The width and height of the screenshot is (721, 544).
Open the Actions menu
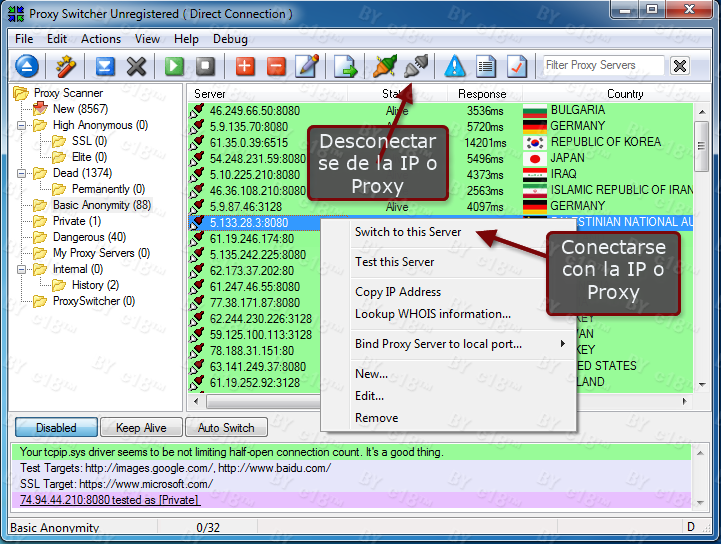point(100,39)
